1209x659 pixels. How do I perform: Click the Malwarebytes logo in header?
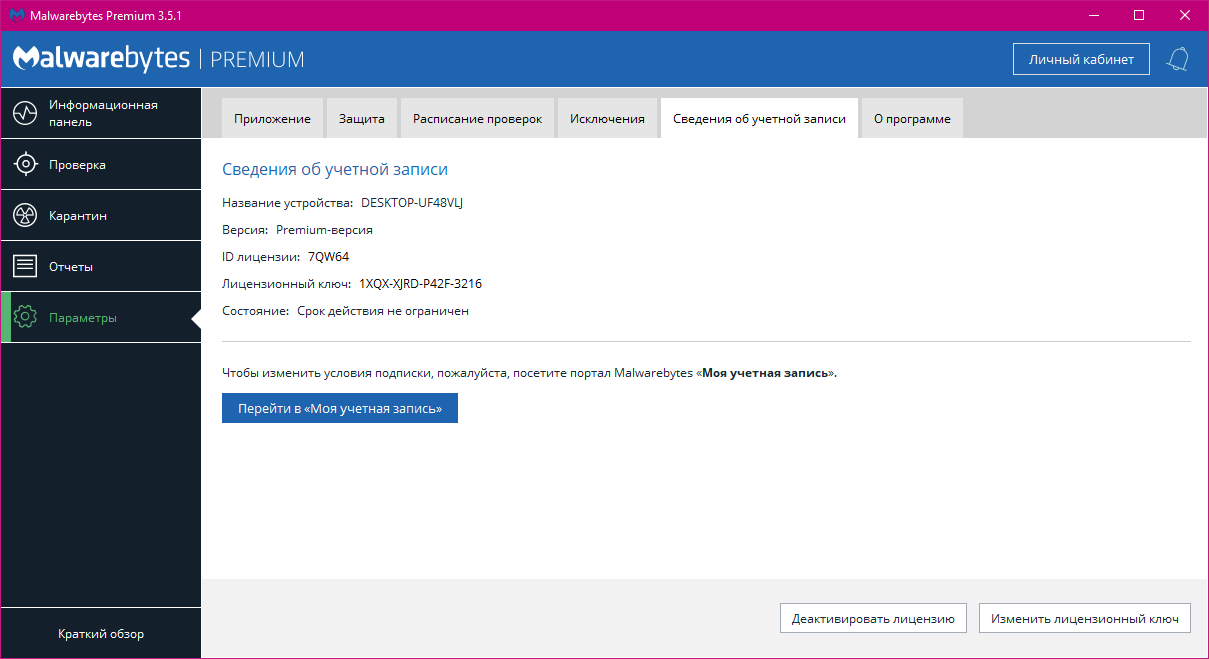(x=101, y=58)
